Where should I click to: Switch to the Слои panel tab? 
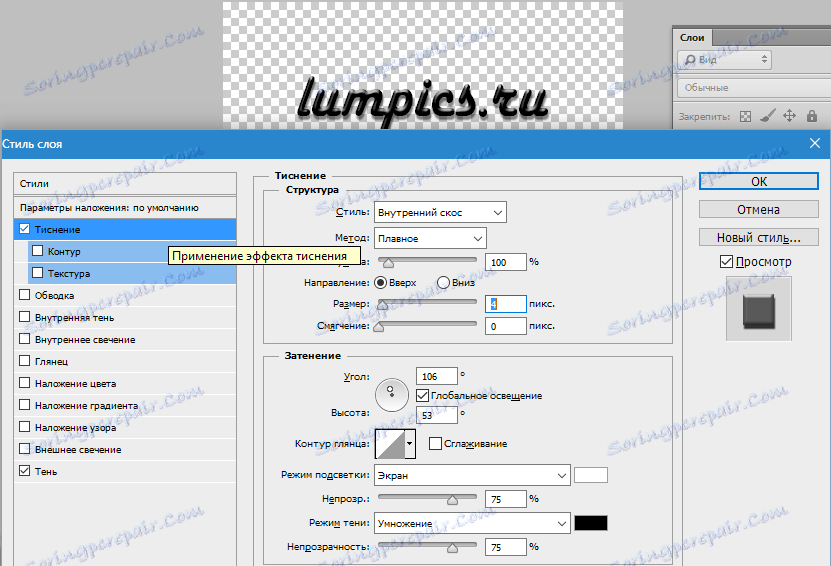pyautogui.click(x=692, y=38)
